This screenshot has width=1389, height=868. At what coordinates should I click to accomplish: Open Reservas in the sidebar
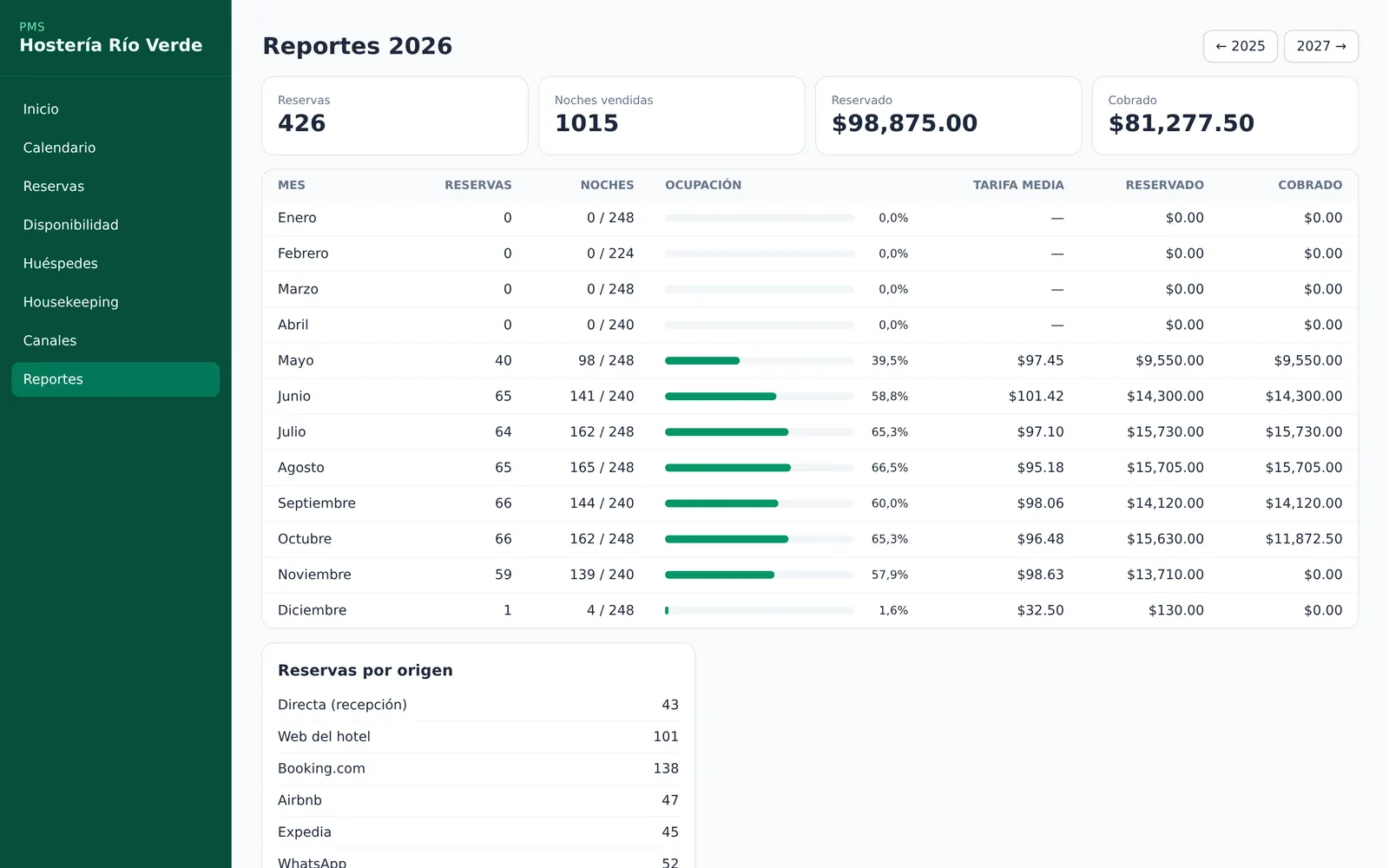click(115, 187)
